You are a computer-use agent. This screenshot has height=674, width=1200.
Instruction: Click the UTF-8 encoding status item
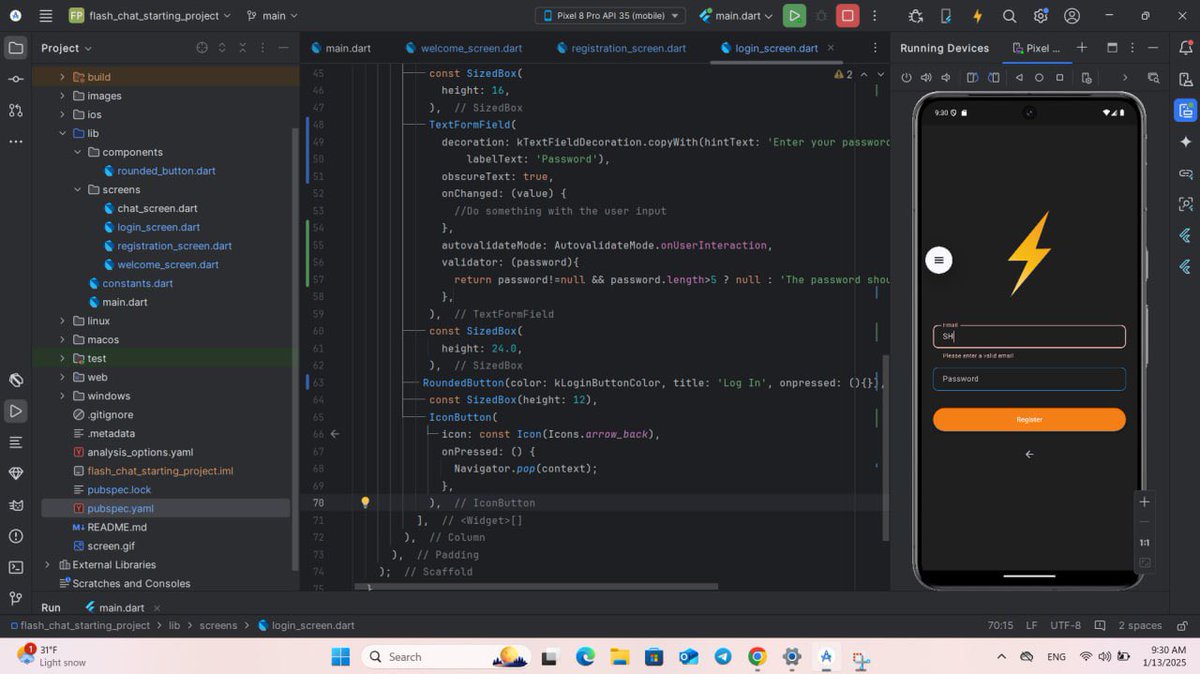point(1065,625)
